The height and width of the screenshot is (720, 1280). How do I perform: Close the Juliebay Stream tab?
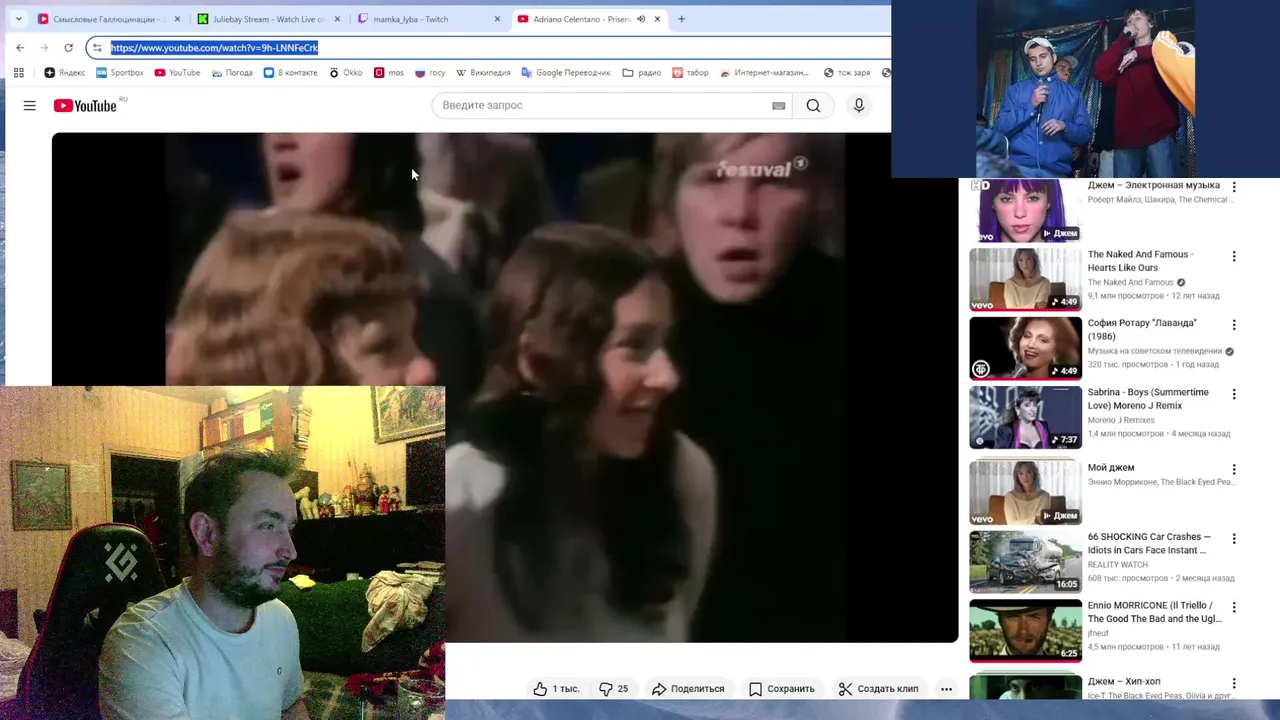[x=337, y=19]
